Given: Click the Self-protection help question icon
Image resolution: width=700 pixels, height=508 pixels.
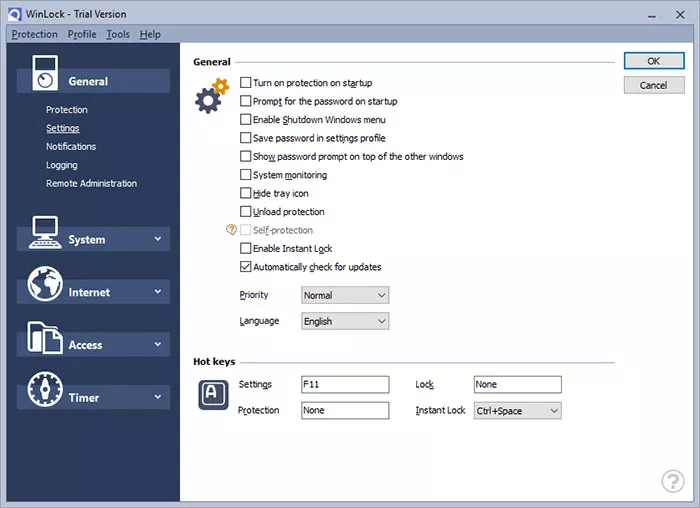Looking at the screenshot, I should [231, 229].
